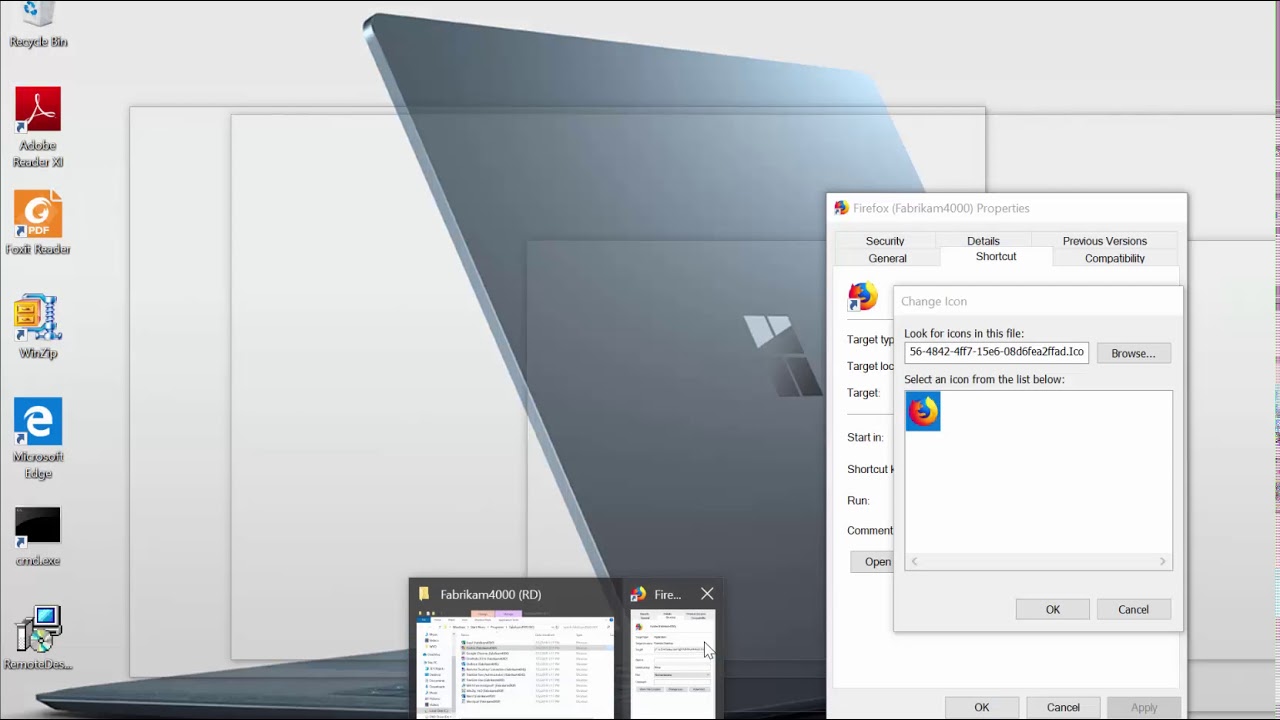Click the icon file path field
Image resolution: width=1280 pixels, height=720 pixels.
click(x=996, y=352)
